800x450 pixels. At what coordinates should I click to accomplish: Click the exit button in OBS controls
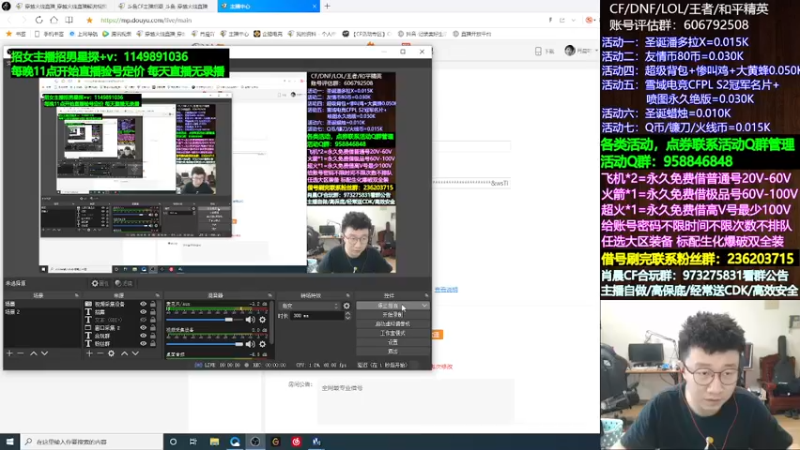392,352
